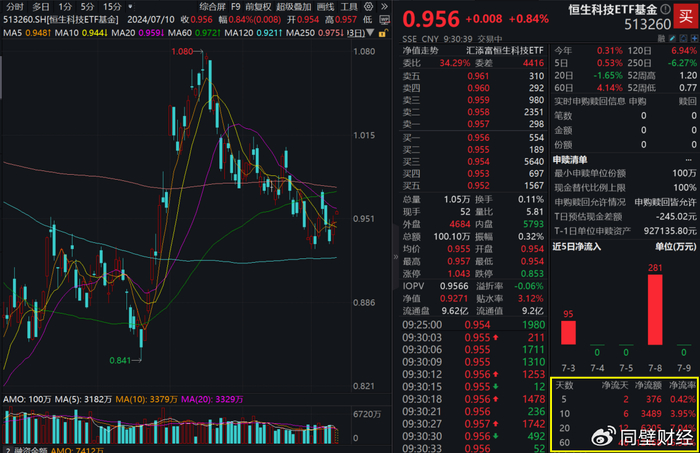This screenshot has height=453, width=700.
Task: Click 买一 price 0.956 row
Action: [x=473, y=138]
